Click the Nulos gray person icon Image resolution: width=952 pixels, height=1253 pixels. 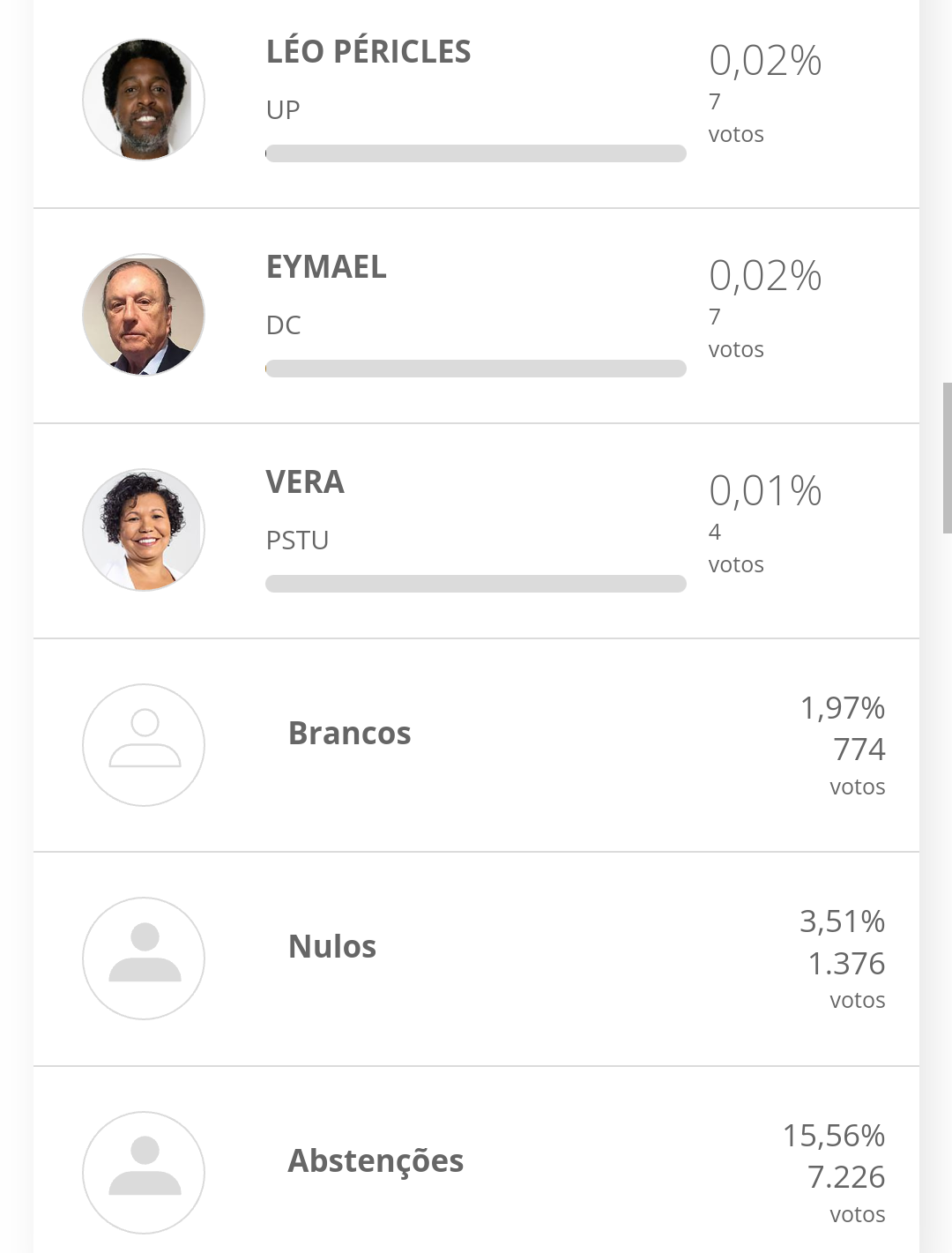pyautogui.click(x=144, y=958)
